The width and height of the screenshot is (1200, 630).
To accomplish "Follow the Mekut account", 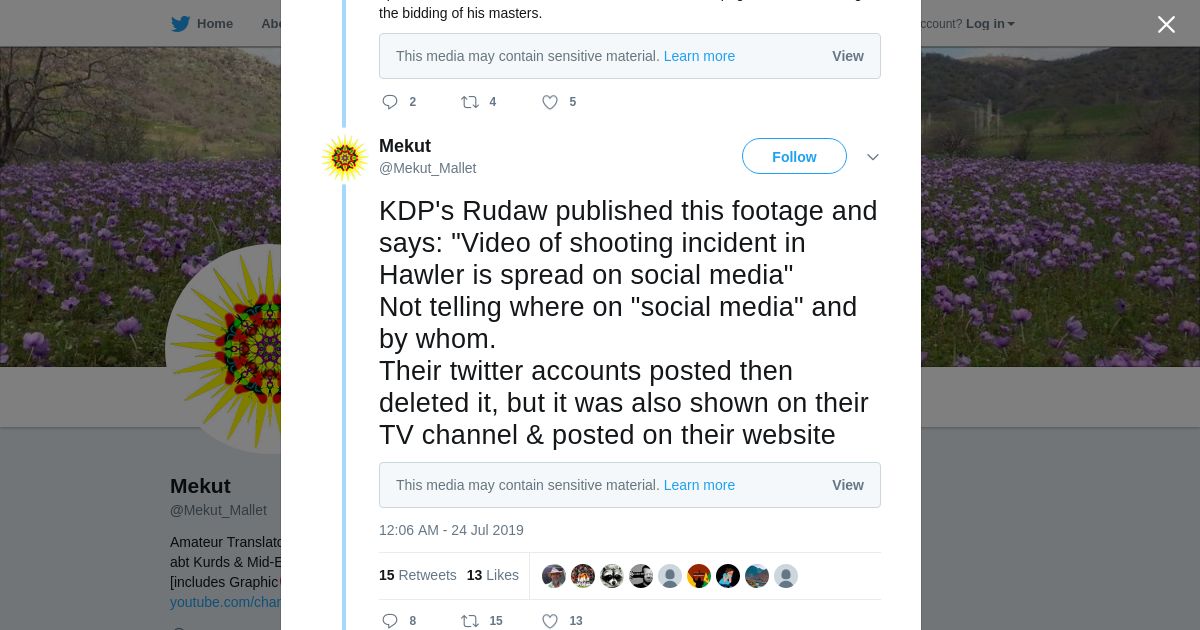I will (x=794, y=156).
